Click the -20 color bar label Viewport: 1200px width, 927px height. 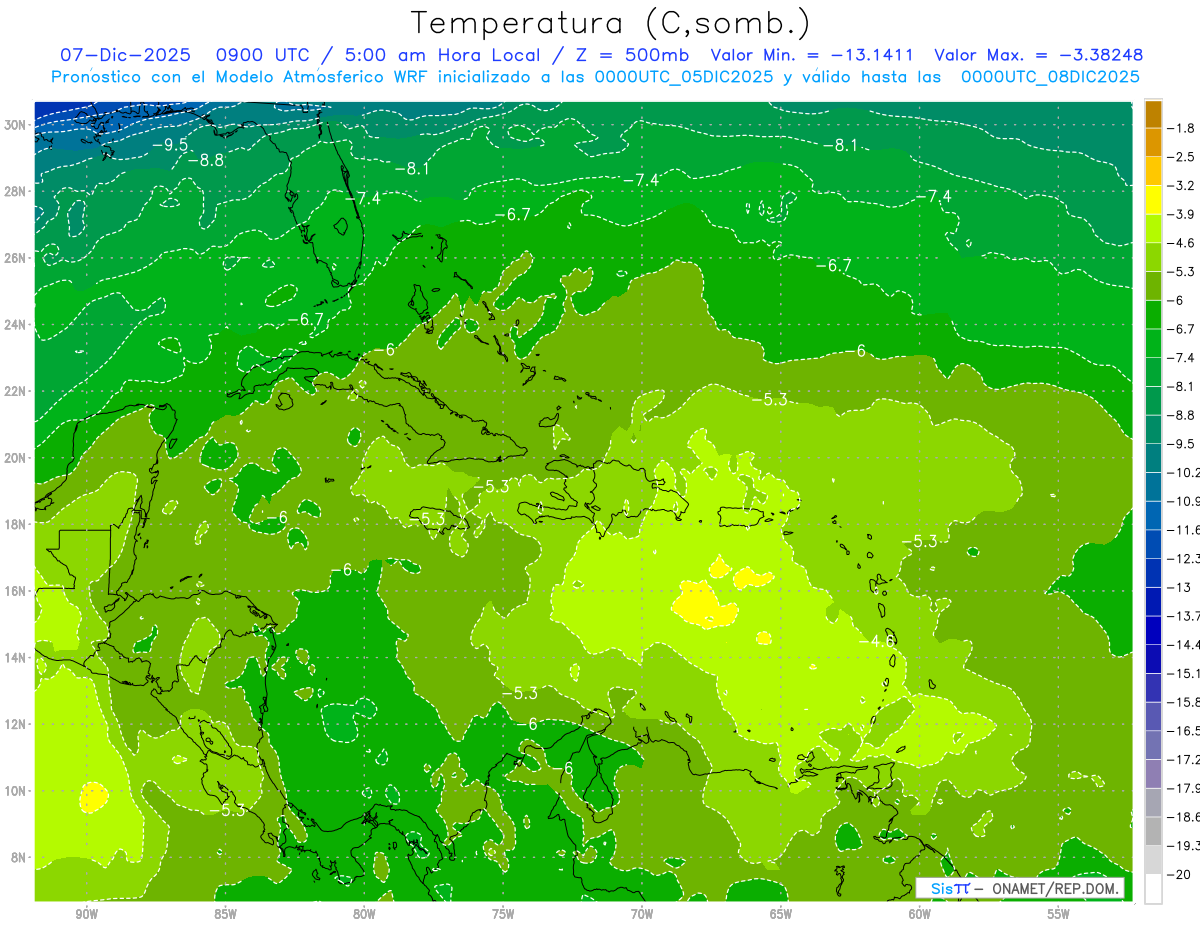[x=1178, y=874]
